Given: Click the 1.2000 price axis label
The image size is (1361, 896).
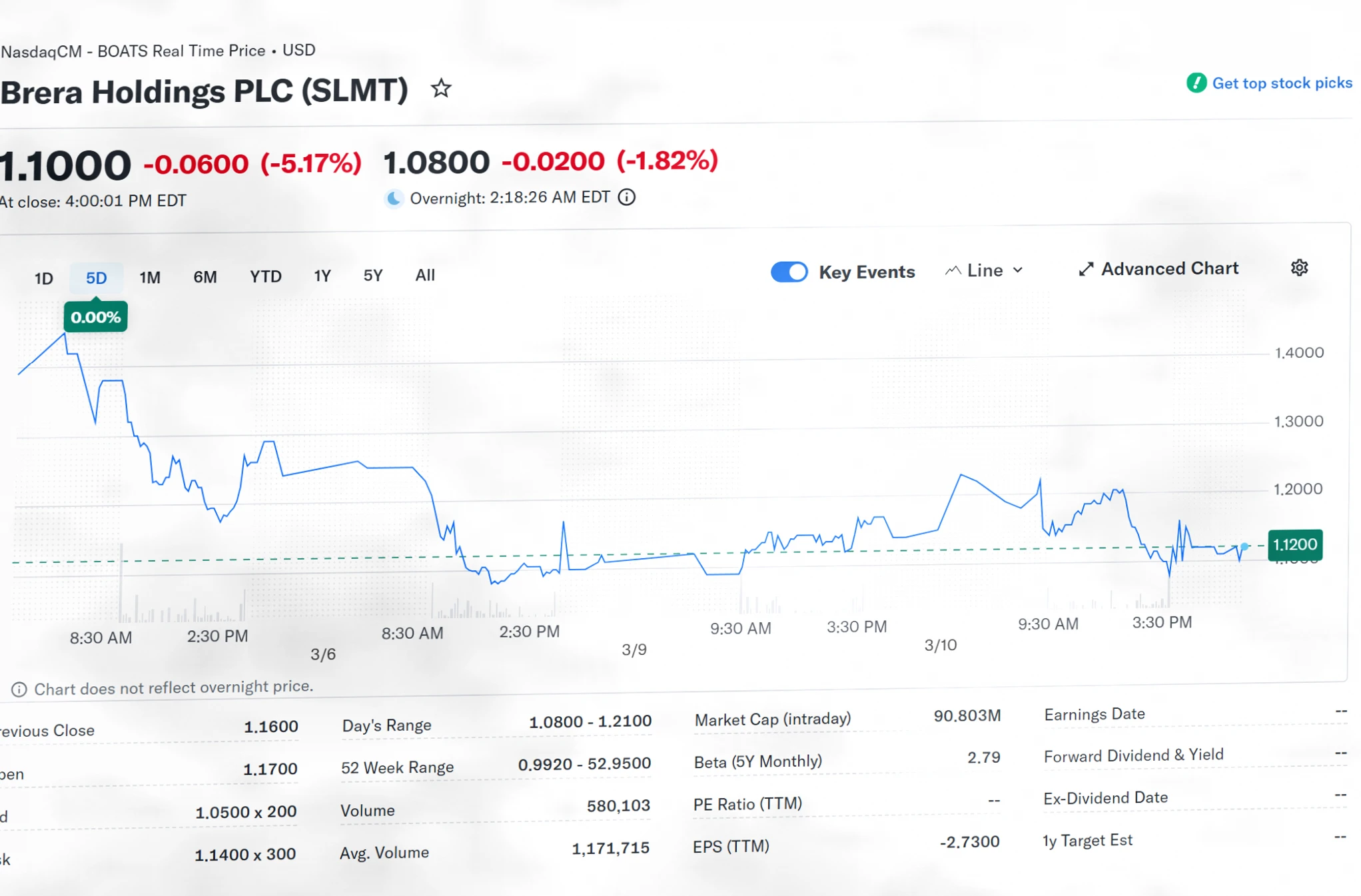Looking at the screenshot, I should coord(1298,489).
